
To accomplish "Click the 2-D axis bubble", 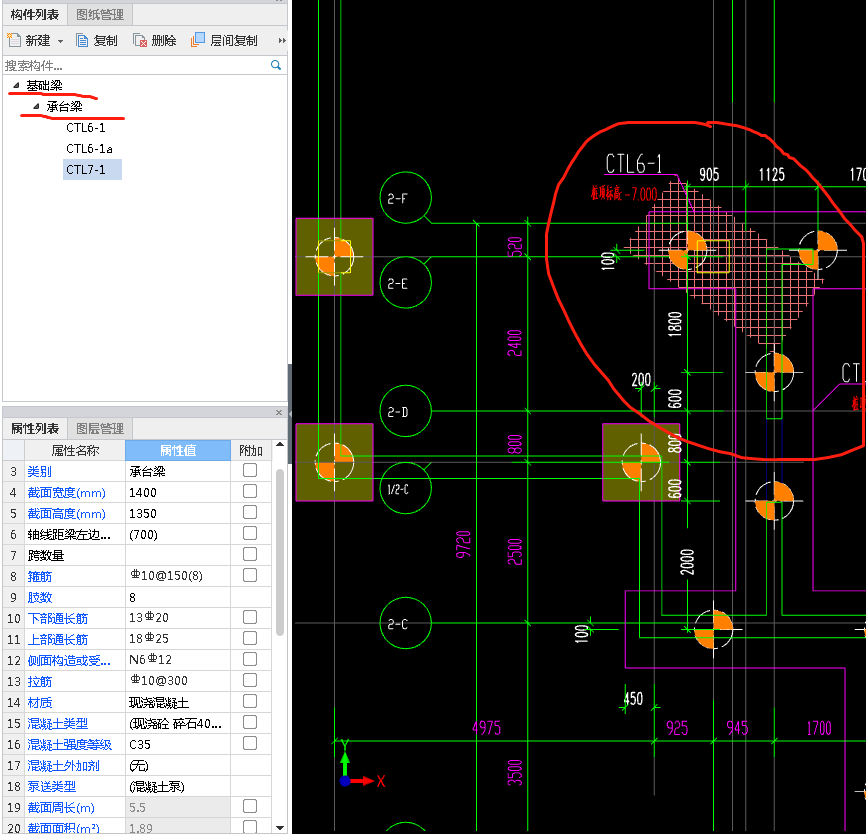I will pyautogui.click(x=405, y=411).
